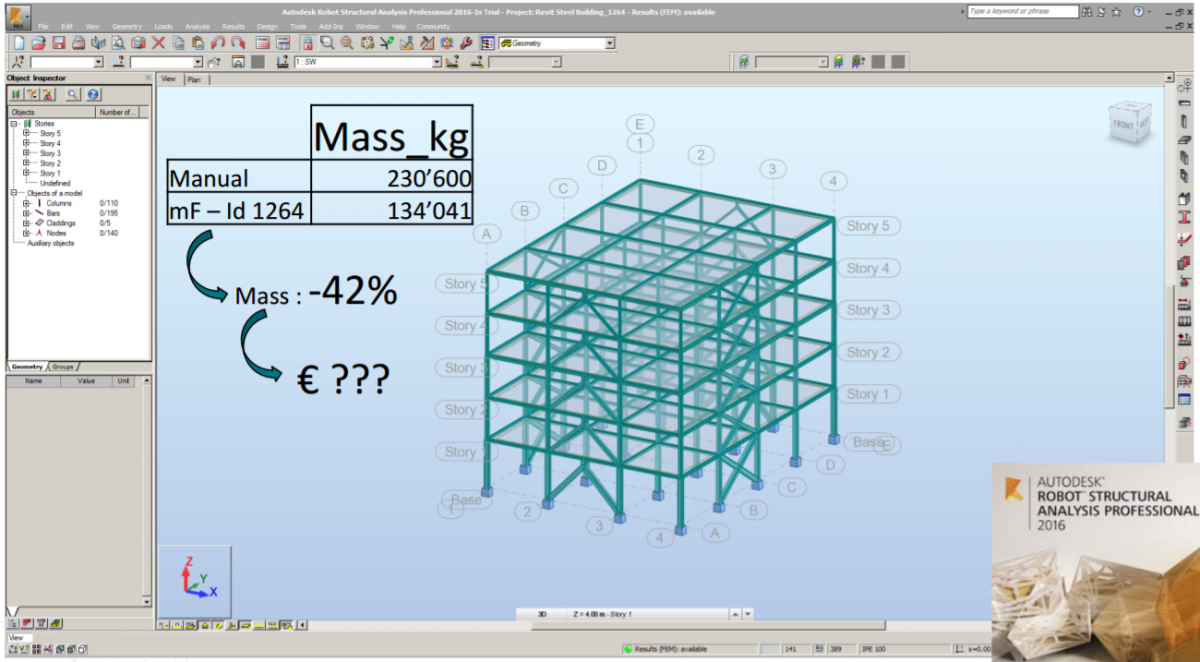
Task: Open the Analysis menu
Action: [197, 26]
